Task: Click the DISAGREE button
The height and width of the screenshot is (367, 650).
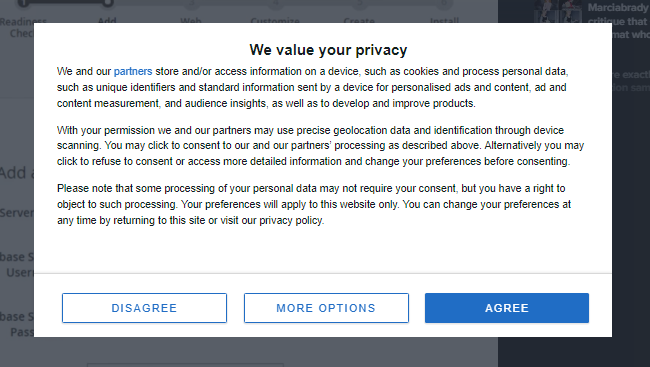Action: pos(144,308)
